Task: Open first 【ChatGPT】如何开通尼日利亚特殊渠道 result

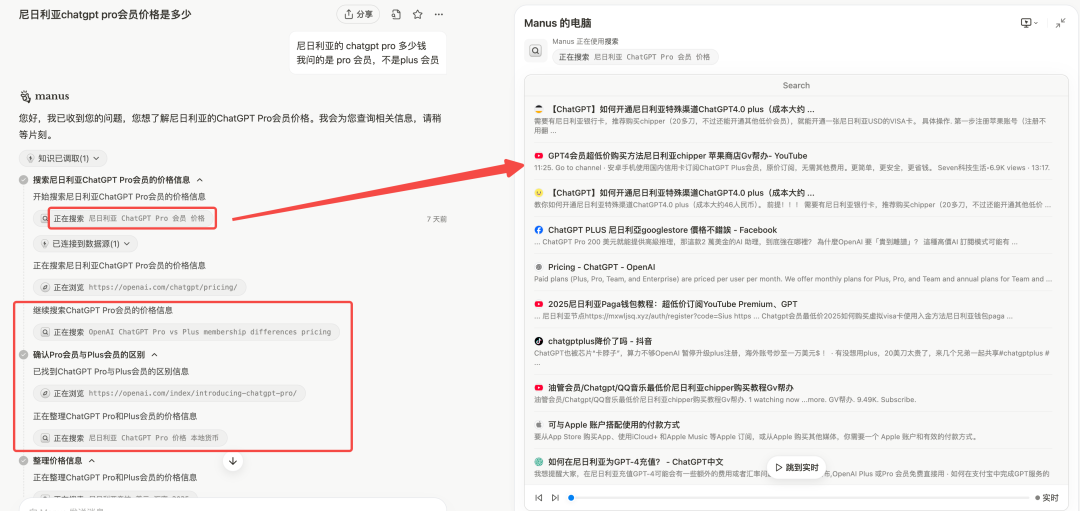Action: [682, 109]
